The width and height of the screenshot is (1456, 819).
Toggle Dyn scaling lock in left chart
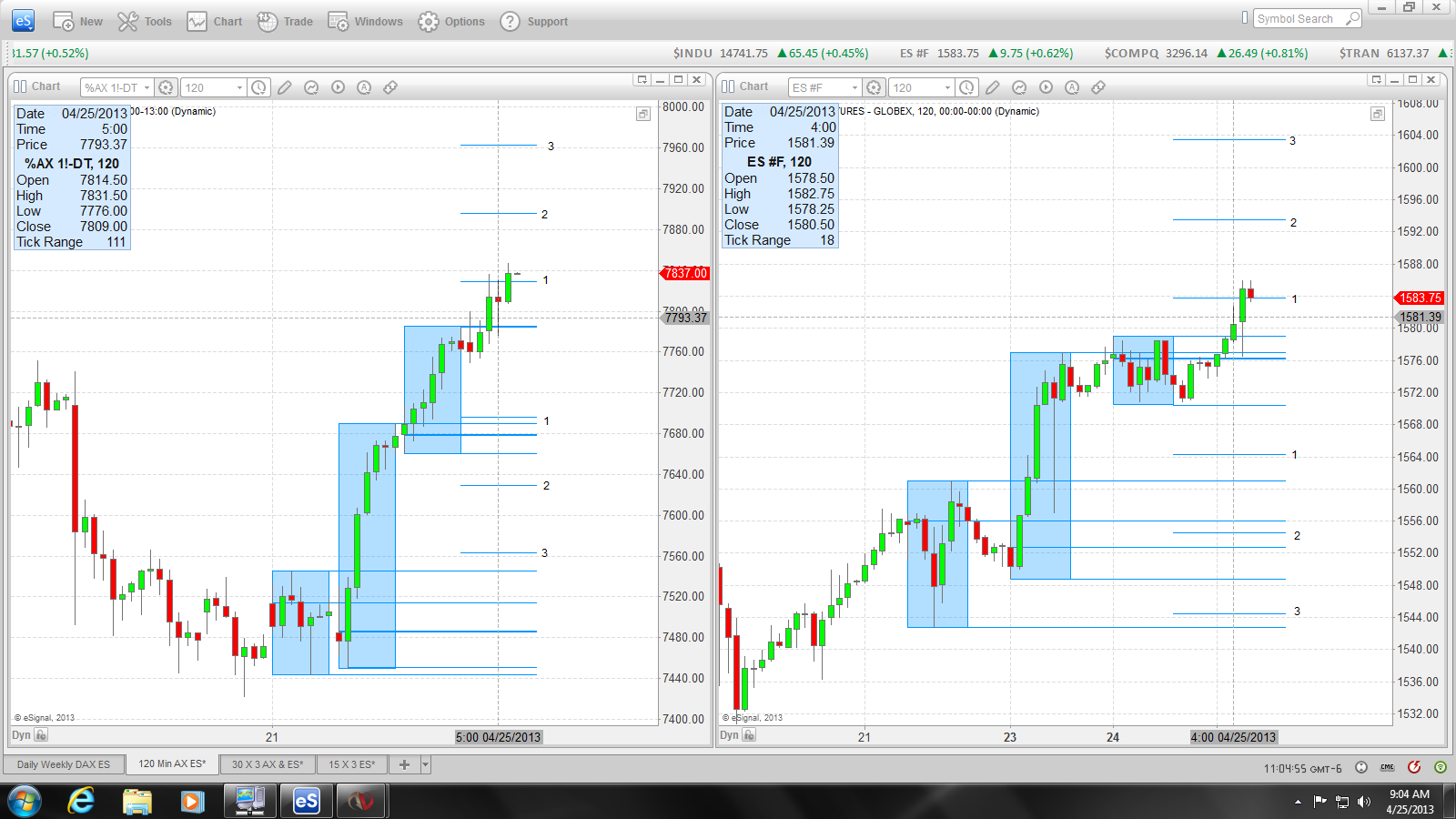tap(41, 735)
